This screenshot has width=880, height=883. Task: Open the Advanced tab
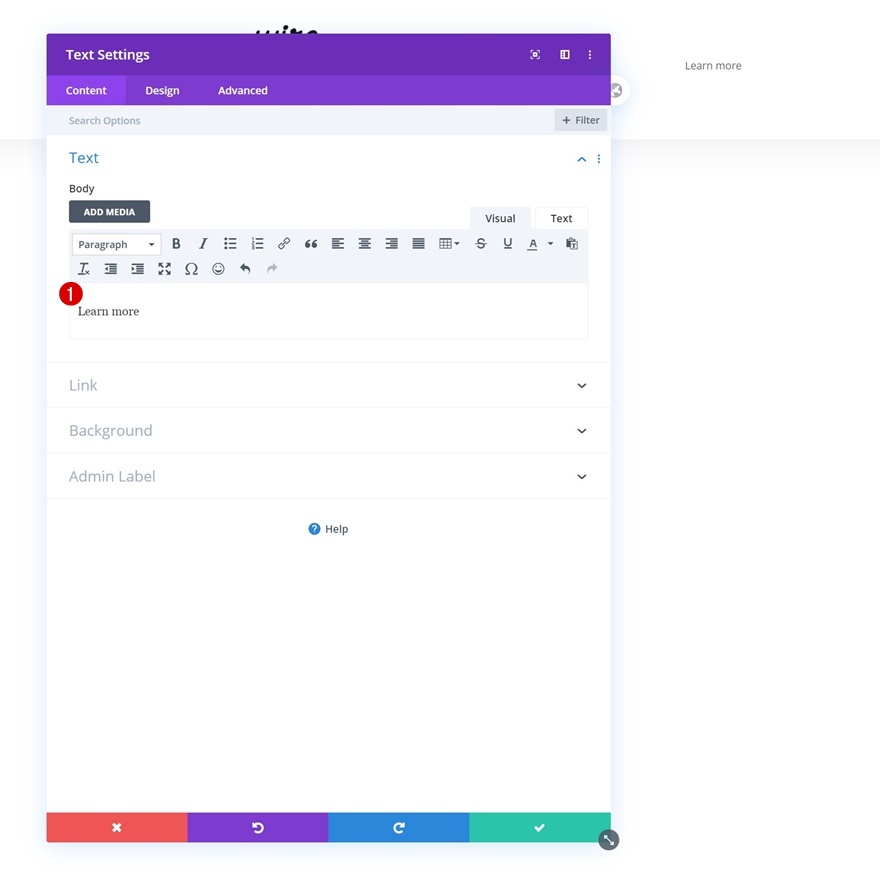click(243, 91)
